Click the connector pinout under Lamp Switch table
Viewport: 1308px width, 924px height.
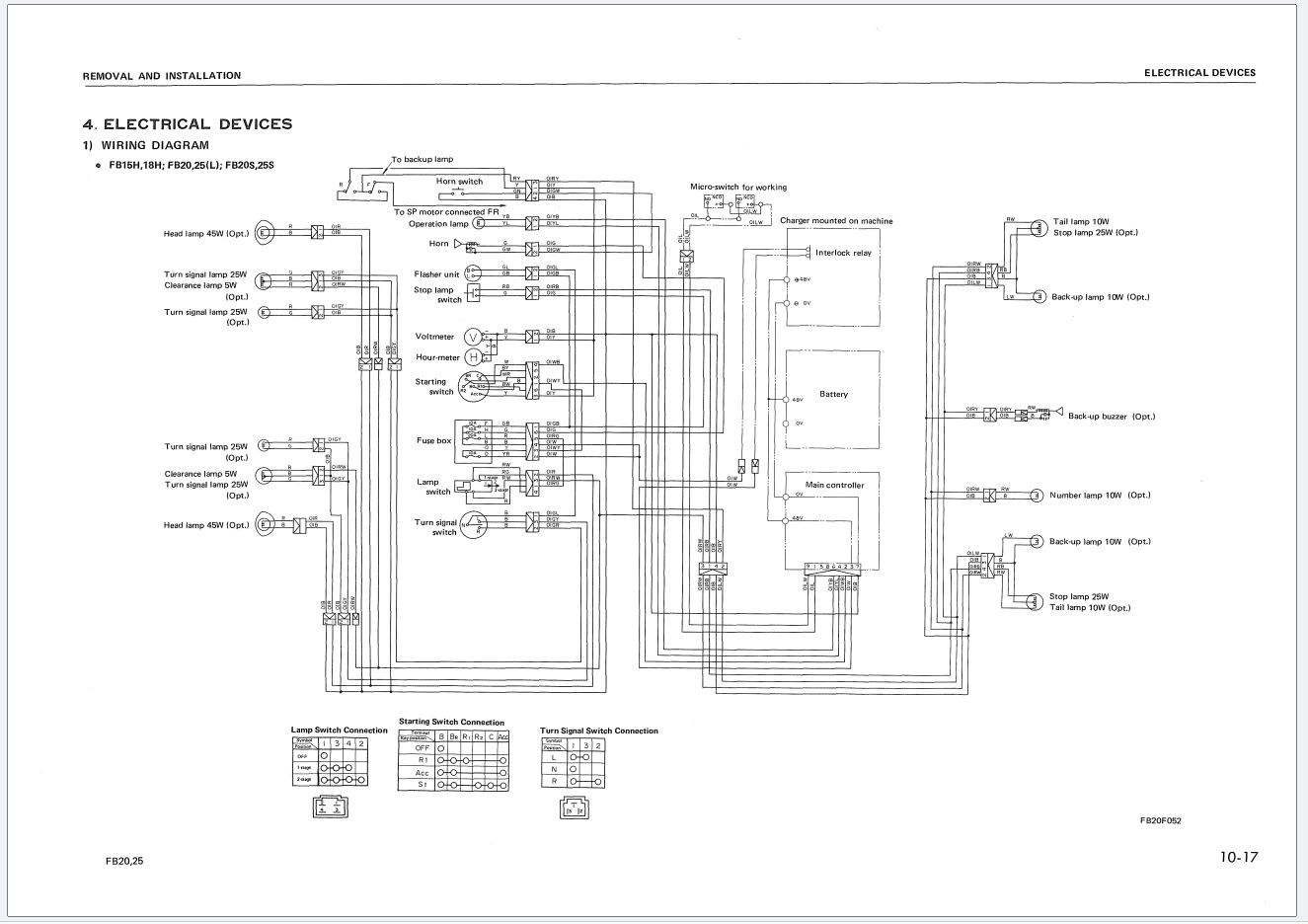point(329,807)
